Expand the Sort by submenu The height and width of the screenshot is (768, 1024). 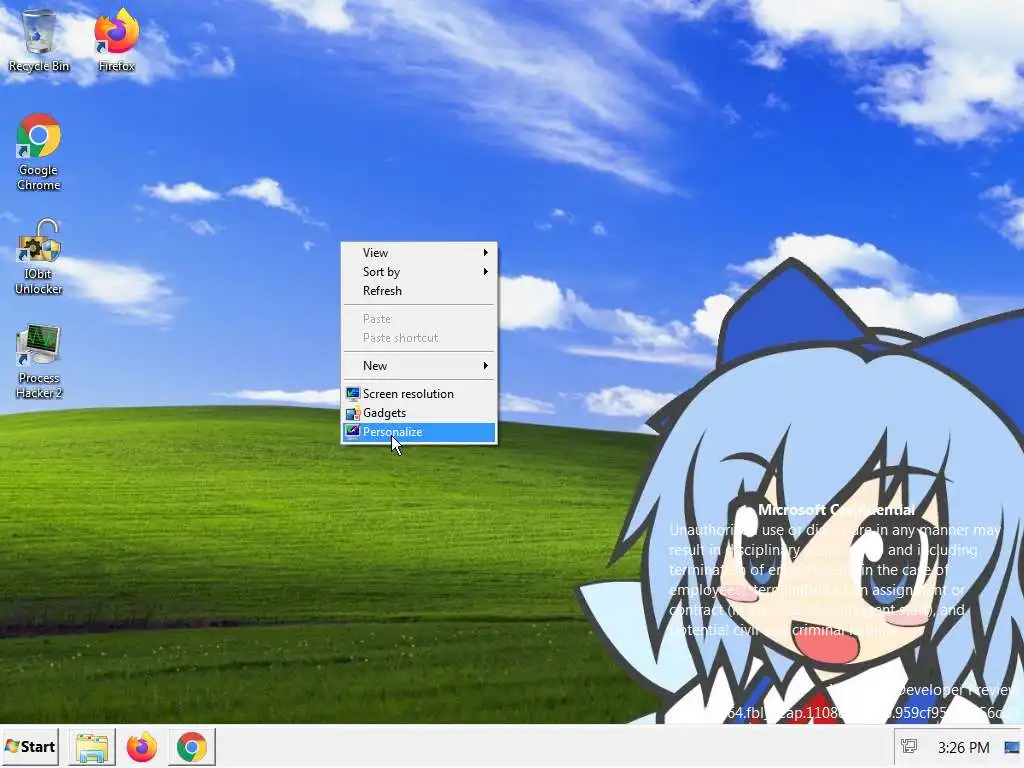[x=419, y=272]
